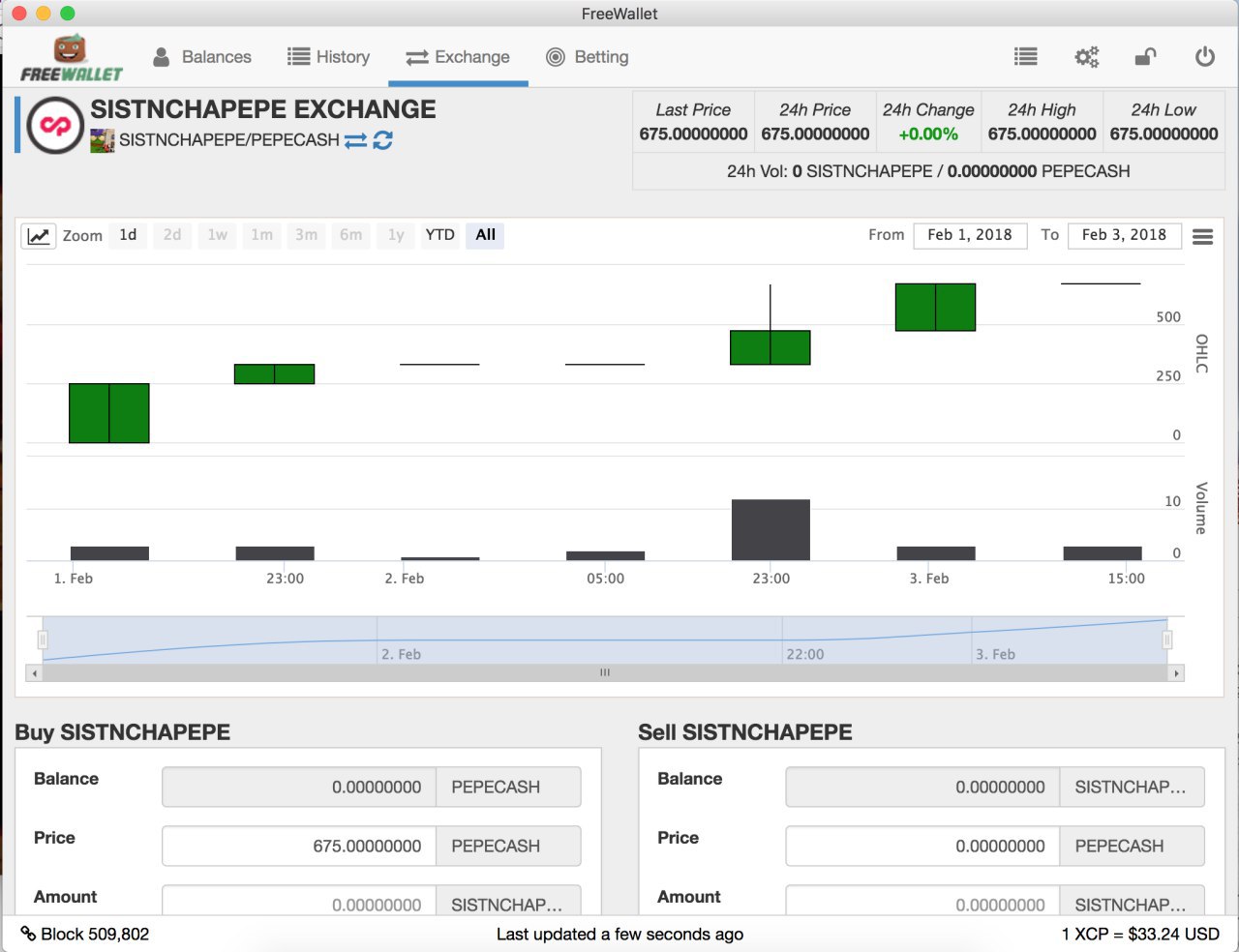This screenshot has height=952, width=1239.
Task: Click the navigator scrollbar left arrow
Action: tap(35, 672)
